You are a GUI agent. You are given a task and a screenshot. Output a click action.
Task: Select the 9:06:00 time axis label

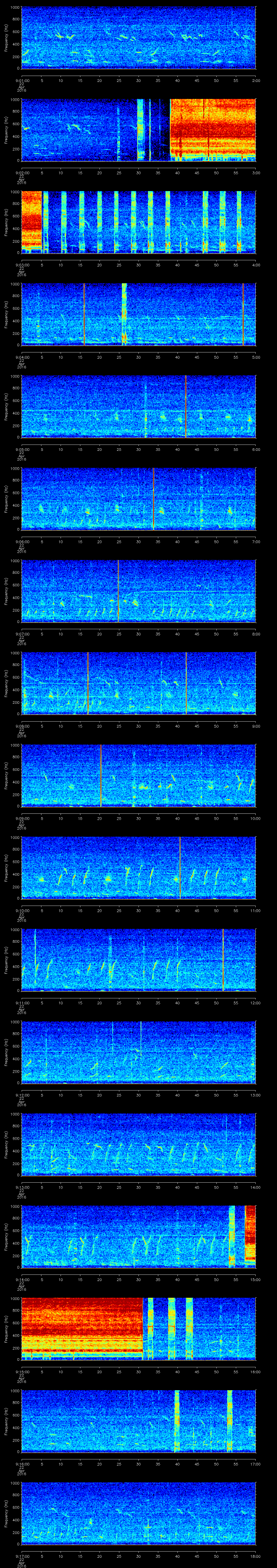click(22, 542)
